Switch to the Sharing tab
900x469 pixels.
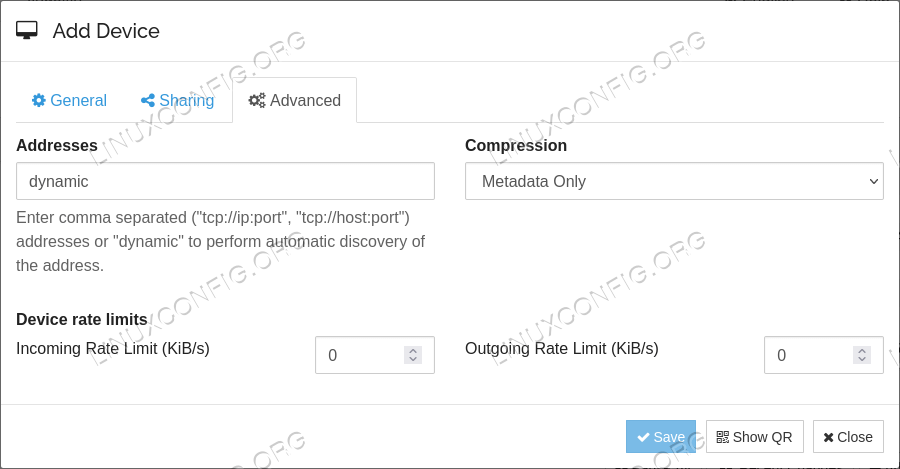point(177,100)
